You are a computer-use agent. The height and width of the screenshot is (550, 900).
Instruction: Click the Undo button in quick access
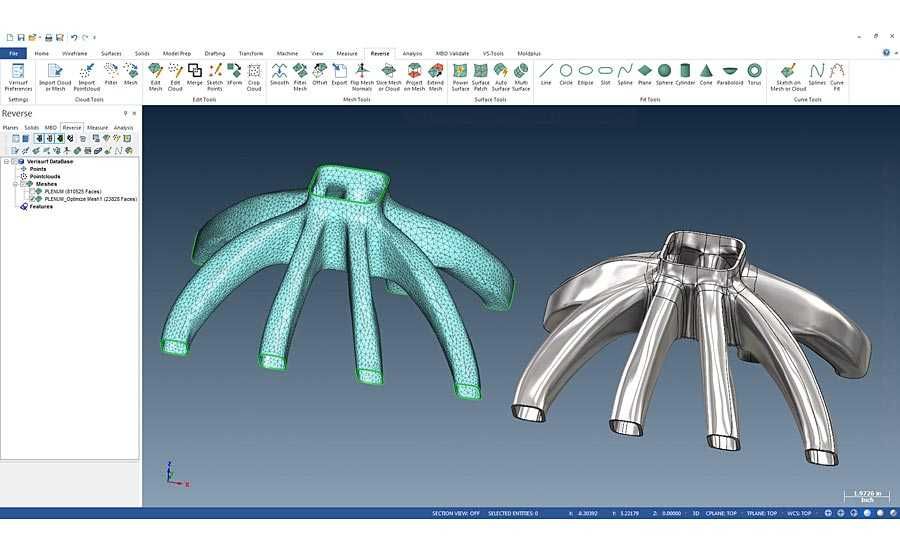74,37
